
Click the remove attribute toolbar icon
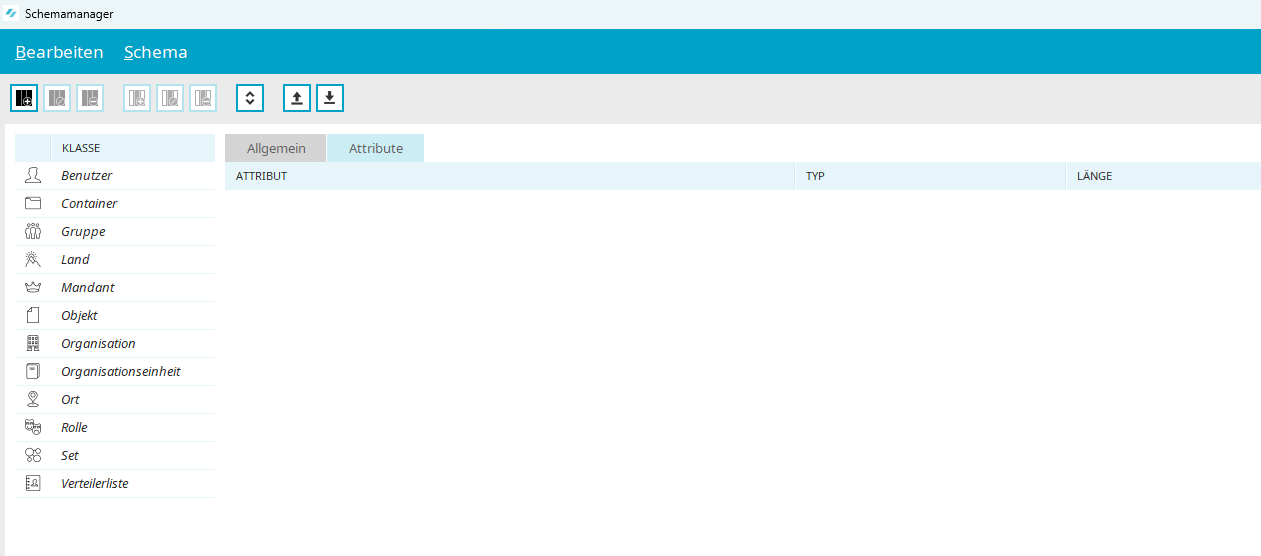pyautogui.click(x=203, y=98)
